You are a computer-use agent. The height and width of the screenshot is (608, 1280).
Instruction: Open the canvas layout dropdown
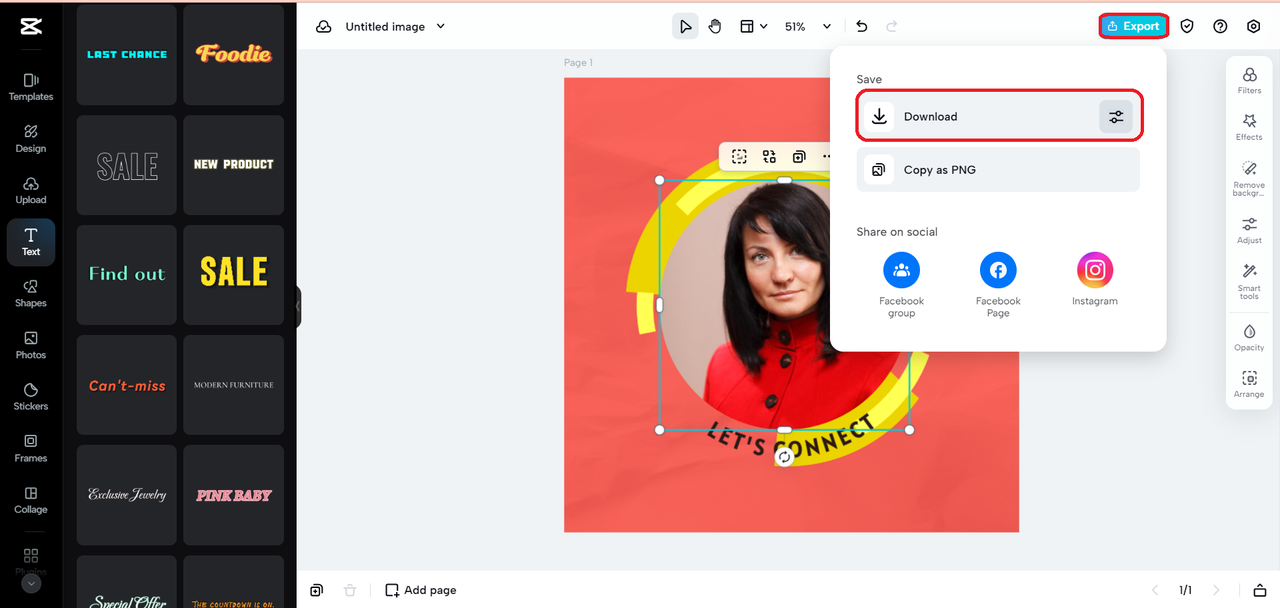(x=753, y=27)
